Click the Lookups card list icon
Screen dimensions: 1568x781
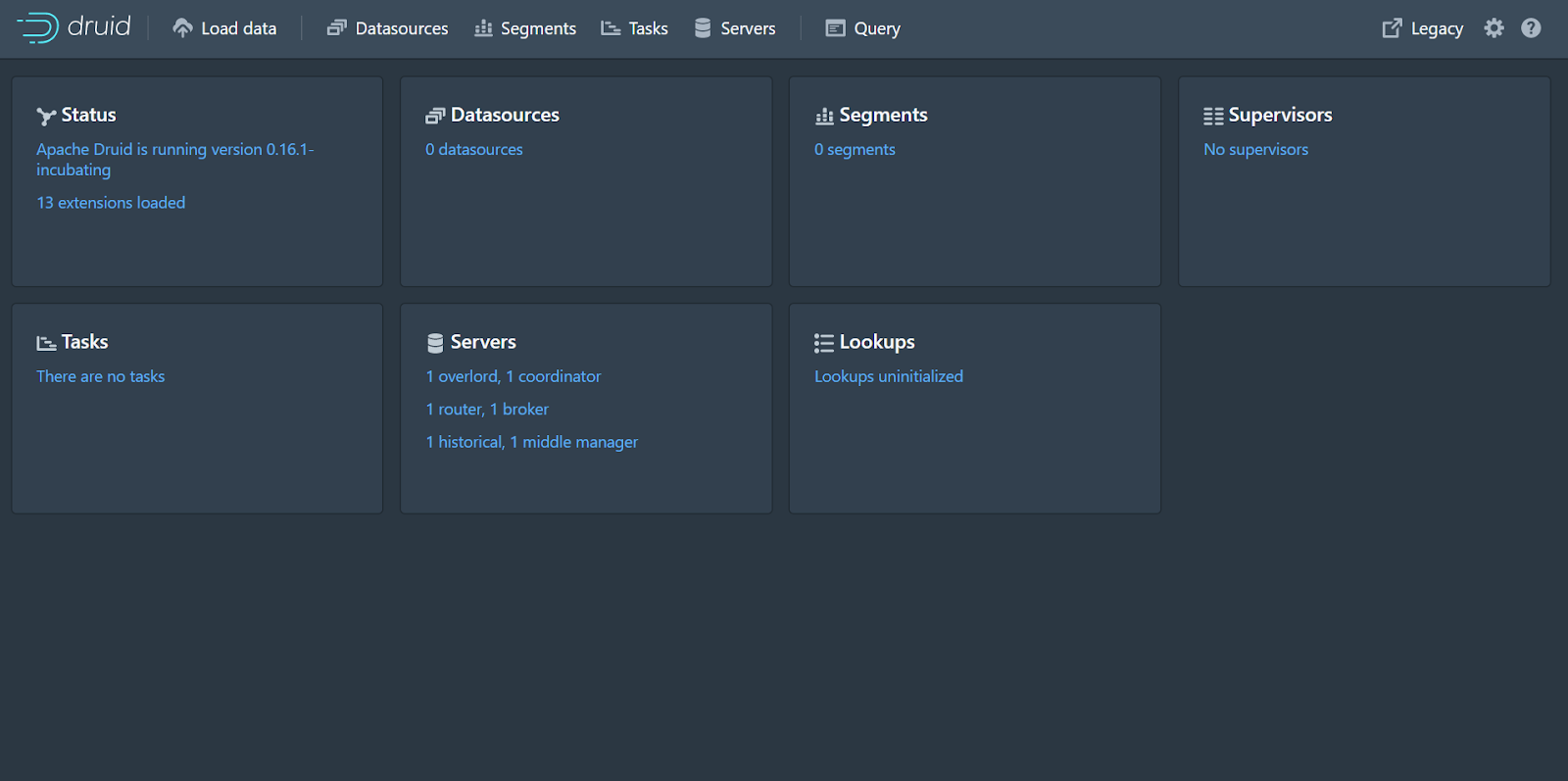coord(823,343)
